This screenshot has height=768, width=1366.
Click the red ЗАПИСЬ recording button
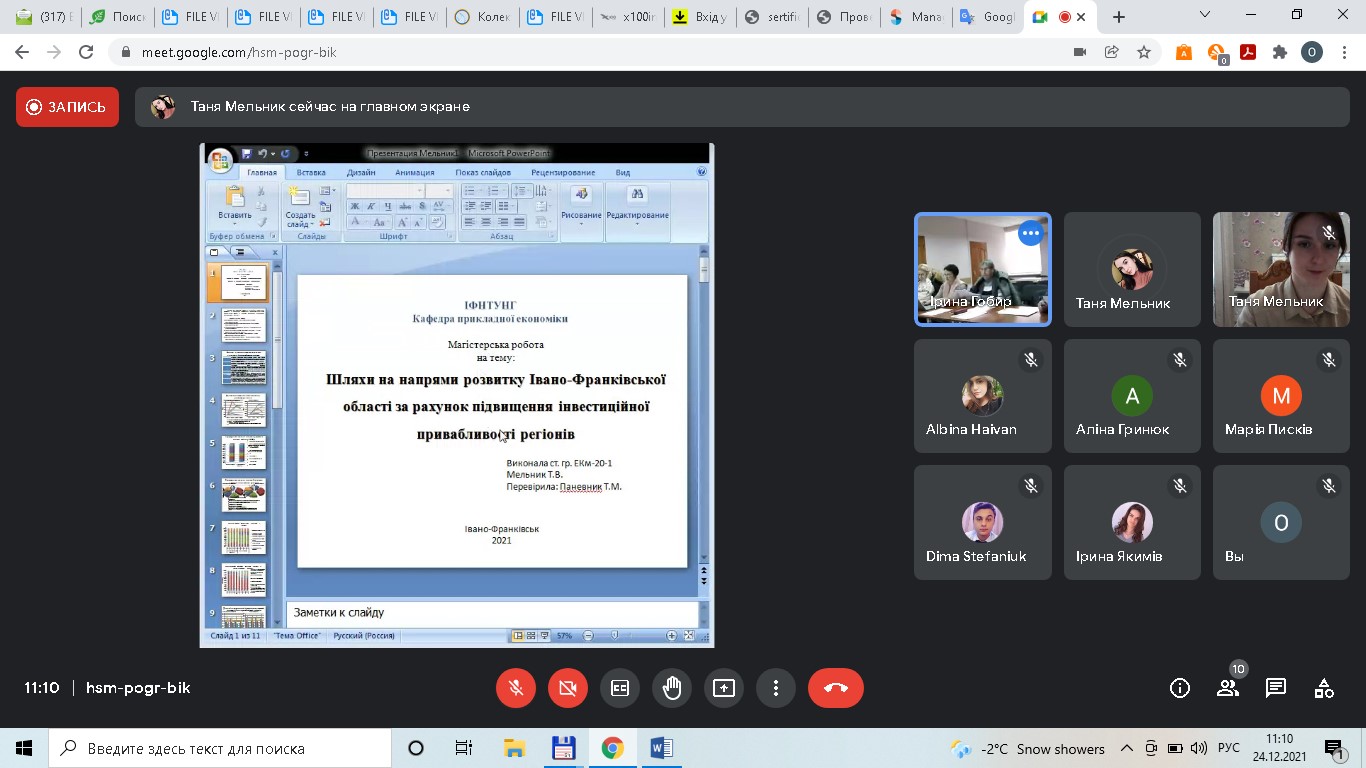click(x=67, y=107)
